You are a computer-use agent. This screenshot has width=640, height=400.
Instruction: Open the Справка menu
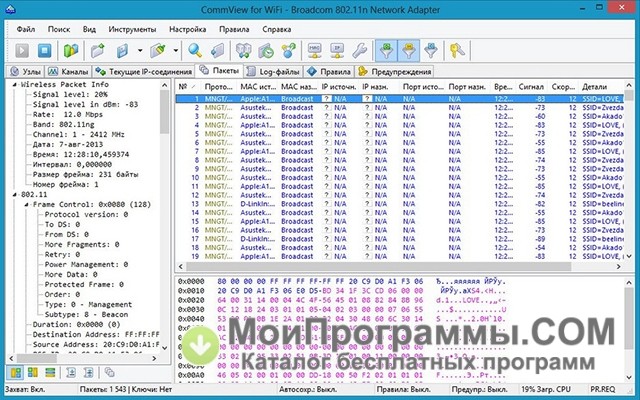[276, 29]
